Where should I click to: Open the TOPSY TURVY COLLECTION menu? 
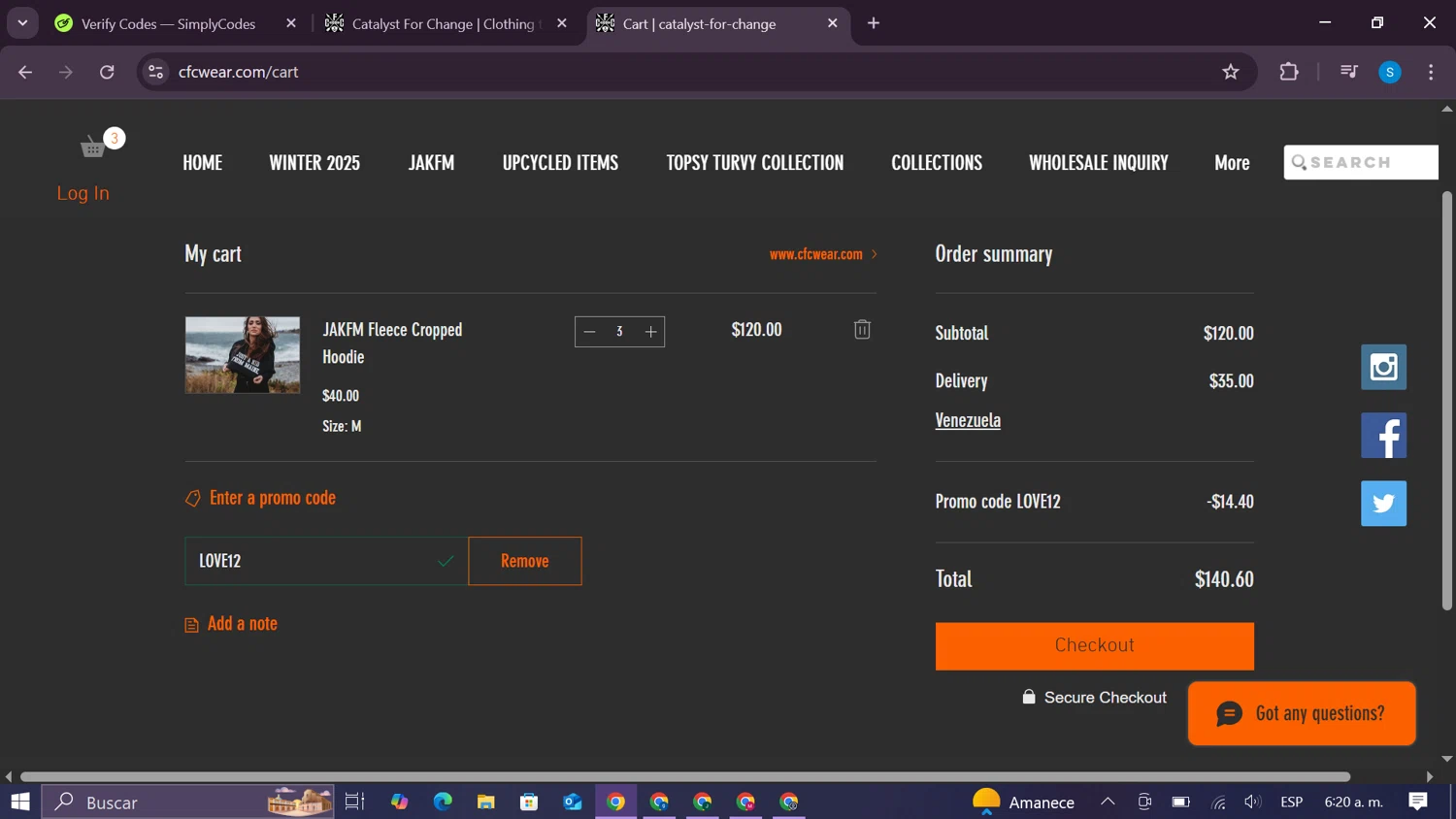pyautogui.click(x=755, y=163)
